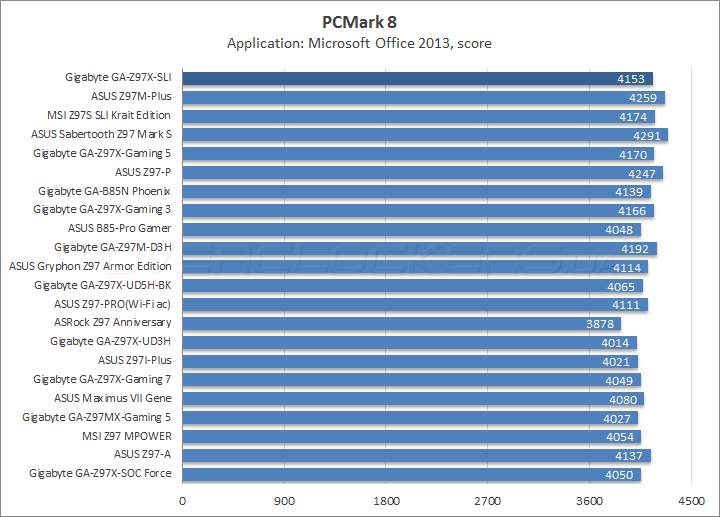Select the Gigabyte GA-Z97X-Gaming 3 label
The width and height of the screenshot is (720, 517).
click(102, 209)
